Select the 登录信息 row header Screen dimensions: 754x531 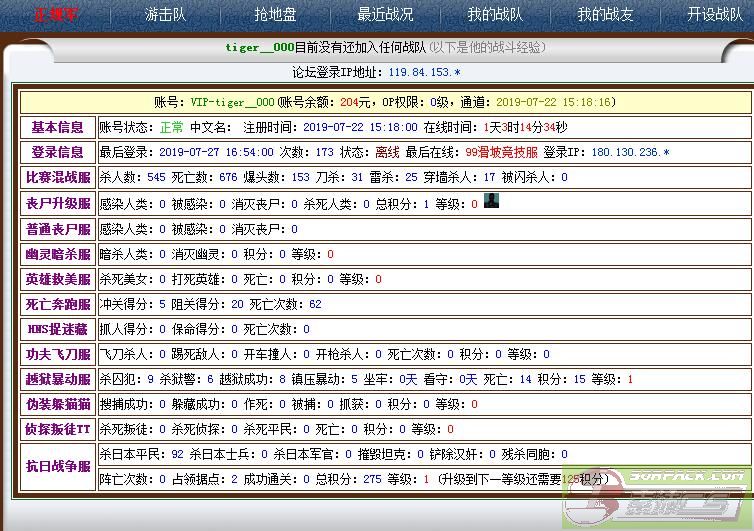[x=57, y=152]
